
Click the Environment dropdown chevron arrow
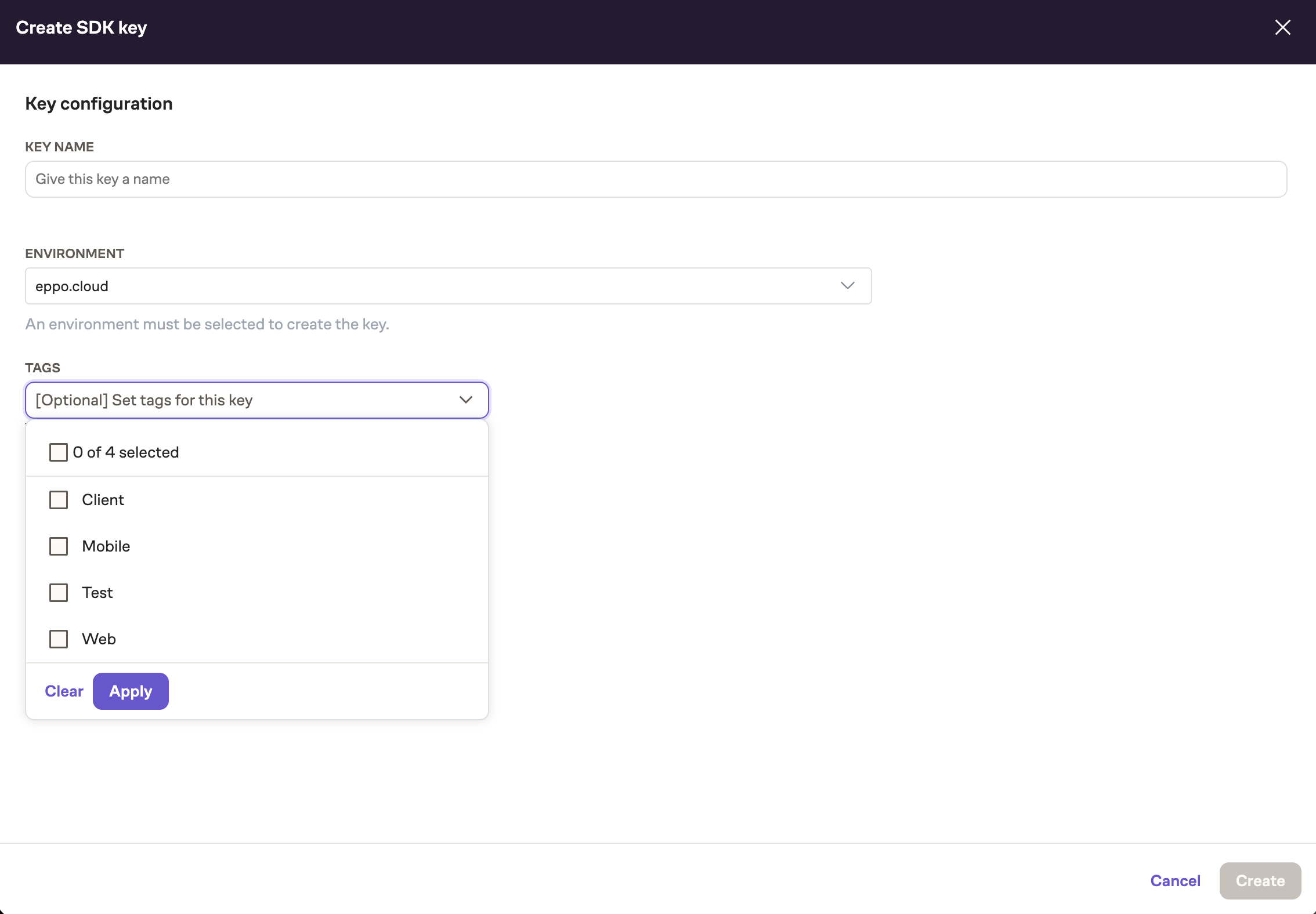pos(848,285)
